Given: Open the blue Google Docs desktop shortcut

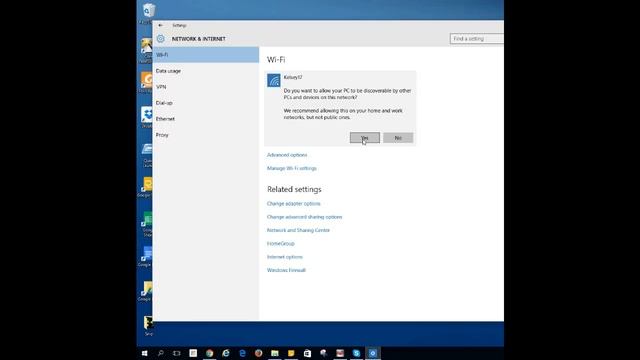Looking at the screenshot, I should click(x=147, y=254).
